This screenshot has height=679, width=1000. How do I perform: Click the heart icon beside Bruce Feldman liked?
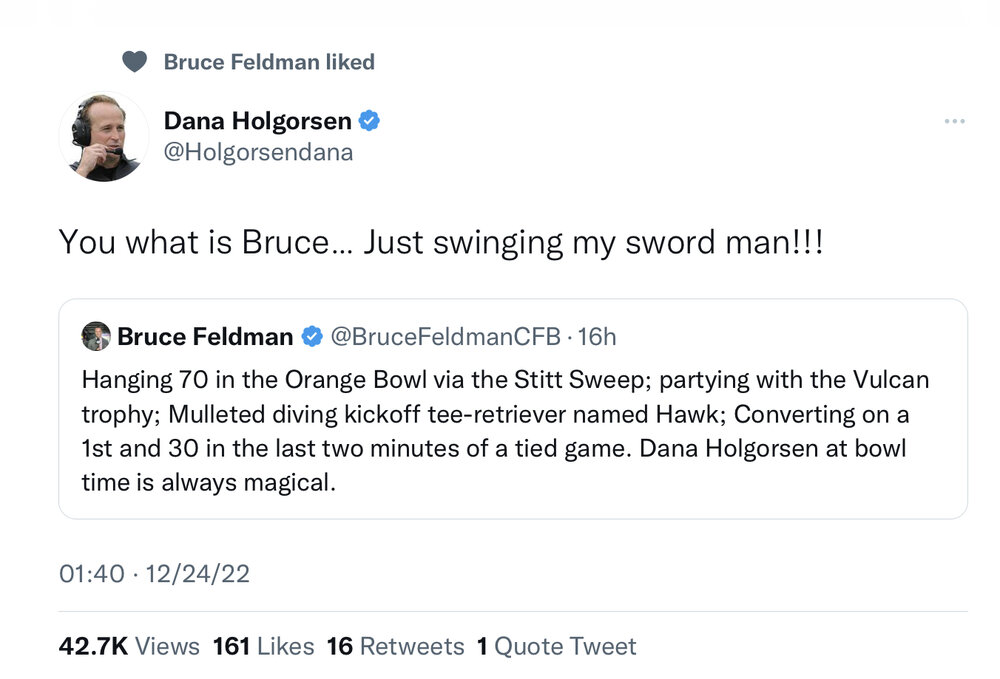tap(134, 62)
